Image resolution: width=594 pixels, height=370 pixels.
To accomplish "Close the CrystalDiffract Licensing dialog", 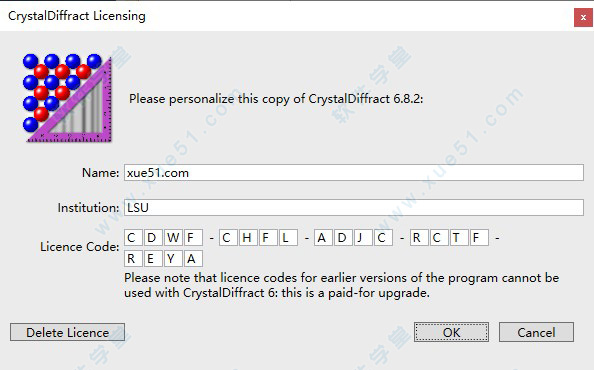I will 583,17.
